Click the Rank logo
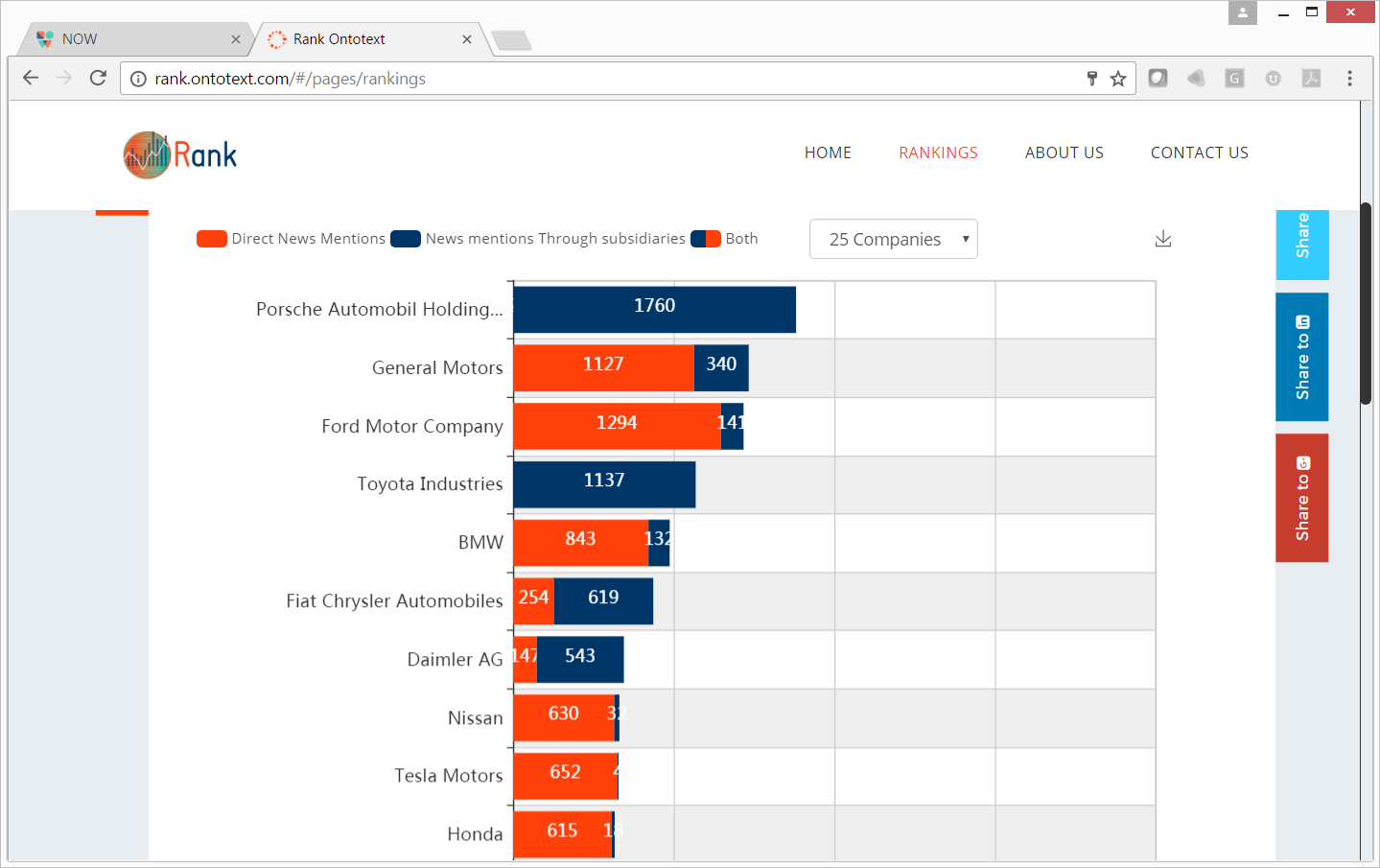The image size is (1380, 868). point(180,154)
